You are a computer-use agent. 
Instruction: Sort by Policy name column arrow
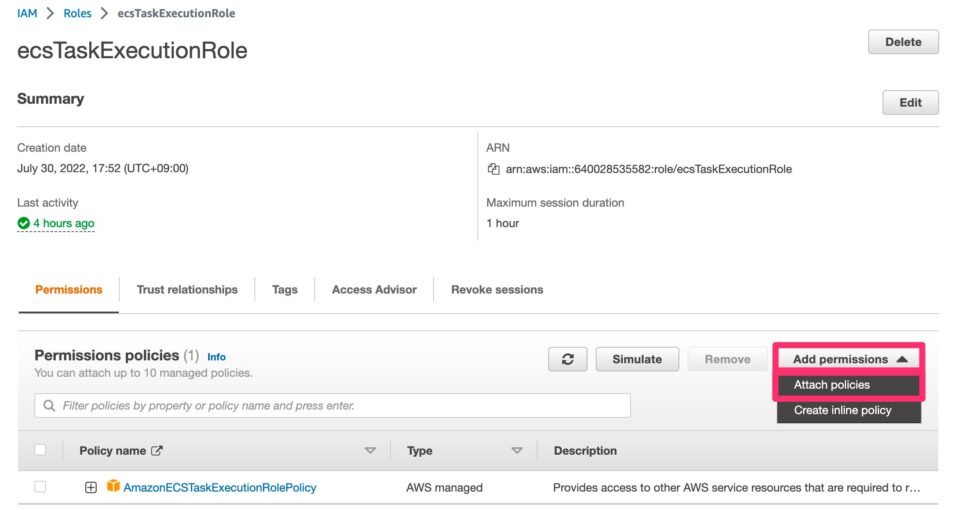[370, 451]
